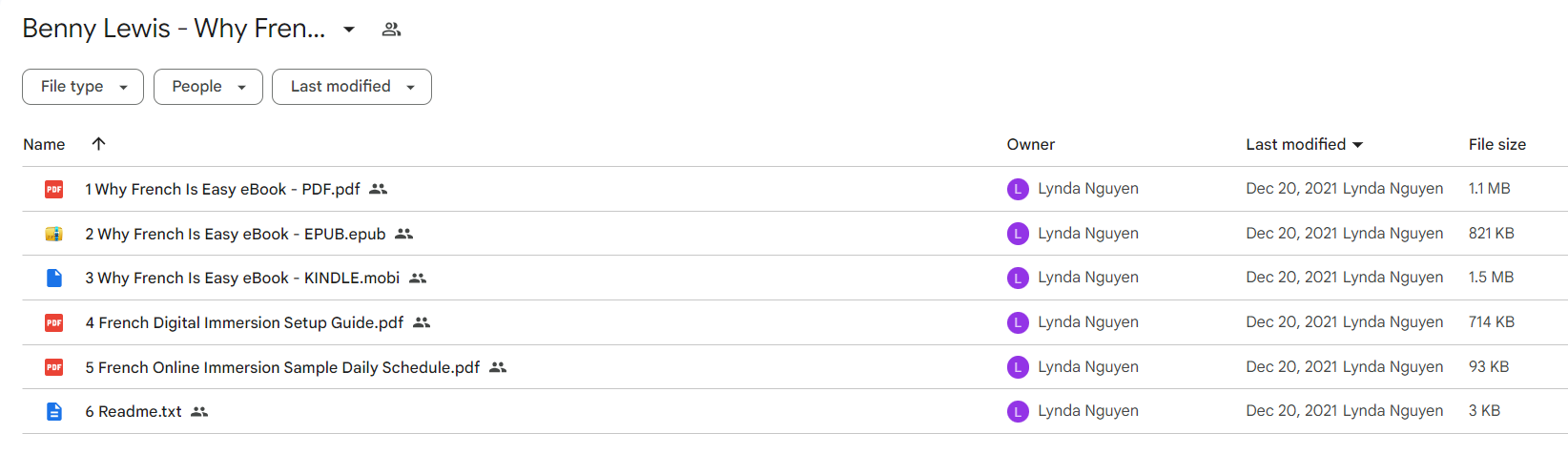Open 5 French Online Immersion Sample Daily Schedule.pdf

[x=282, y=367]
